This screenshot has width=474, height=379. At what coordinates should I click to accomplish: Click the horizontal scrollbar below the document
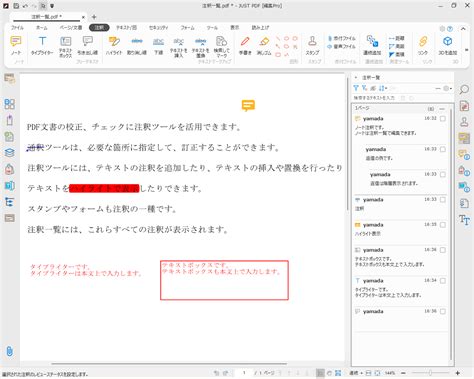[x=169, y=364]
